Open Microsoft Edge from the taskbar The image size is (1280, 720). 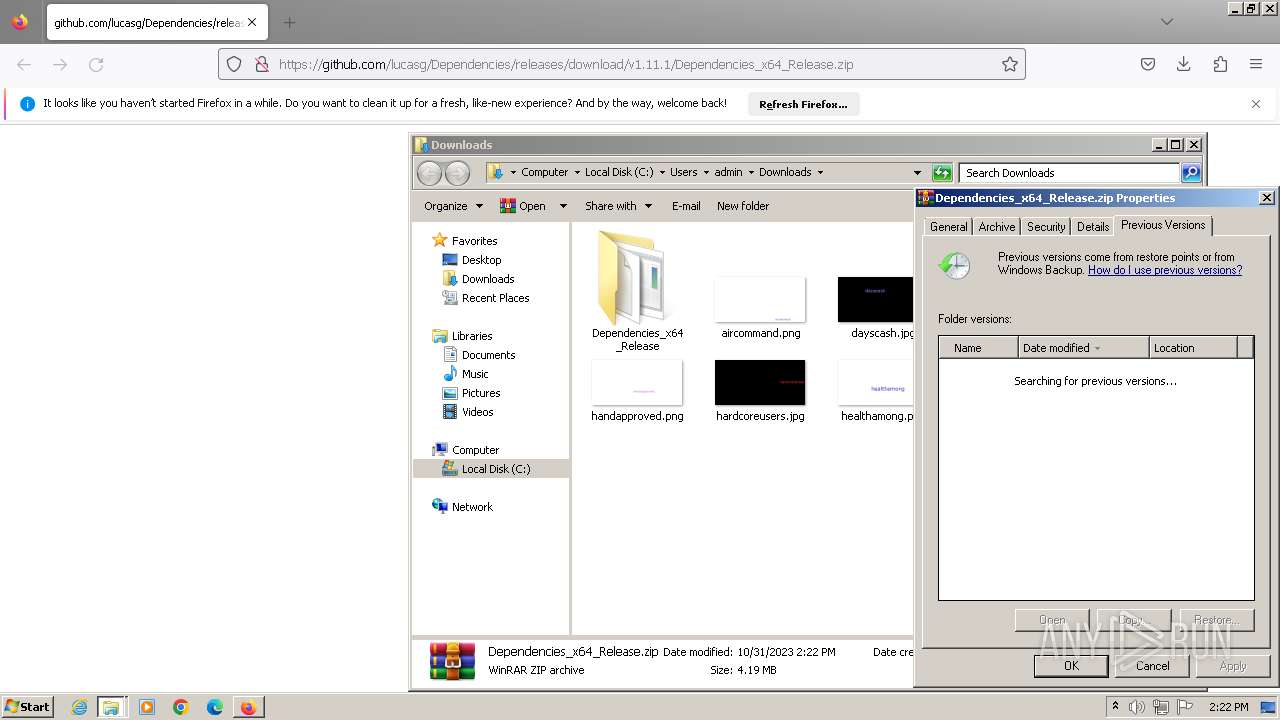click(x=215, y=707)
